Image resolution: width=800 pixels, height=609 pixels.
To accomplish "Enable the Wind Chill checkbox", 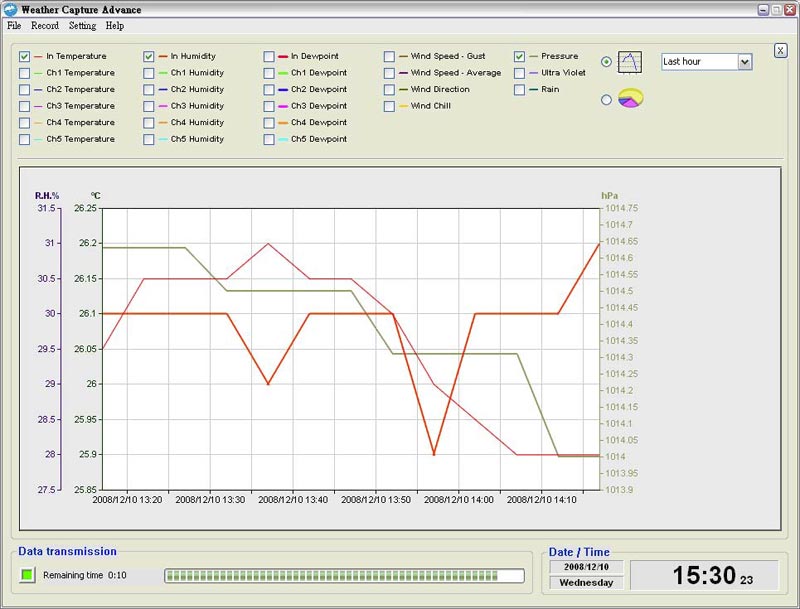I will pyautogui.click(x=389, y=106).
